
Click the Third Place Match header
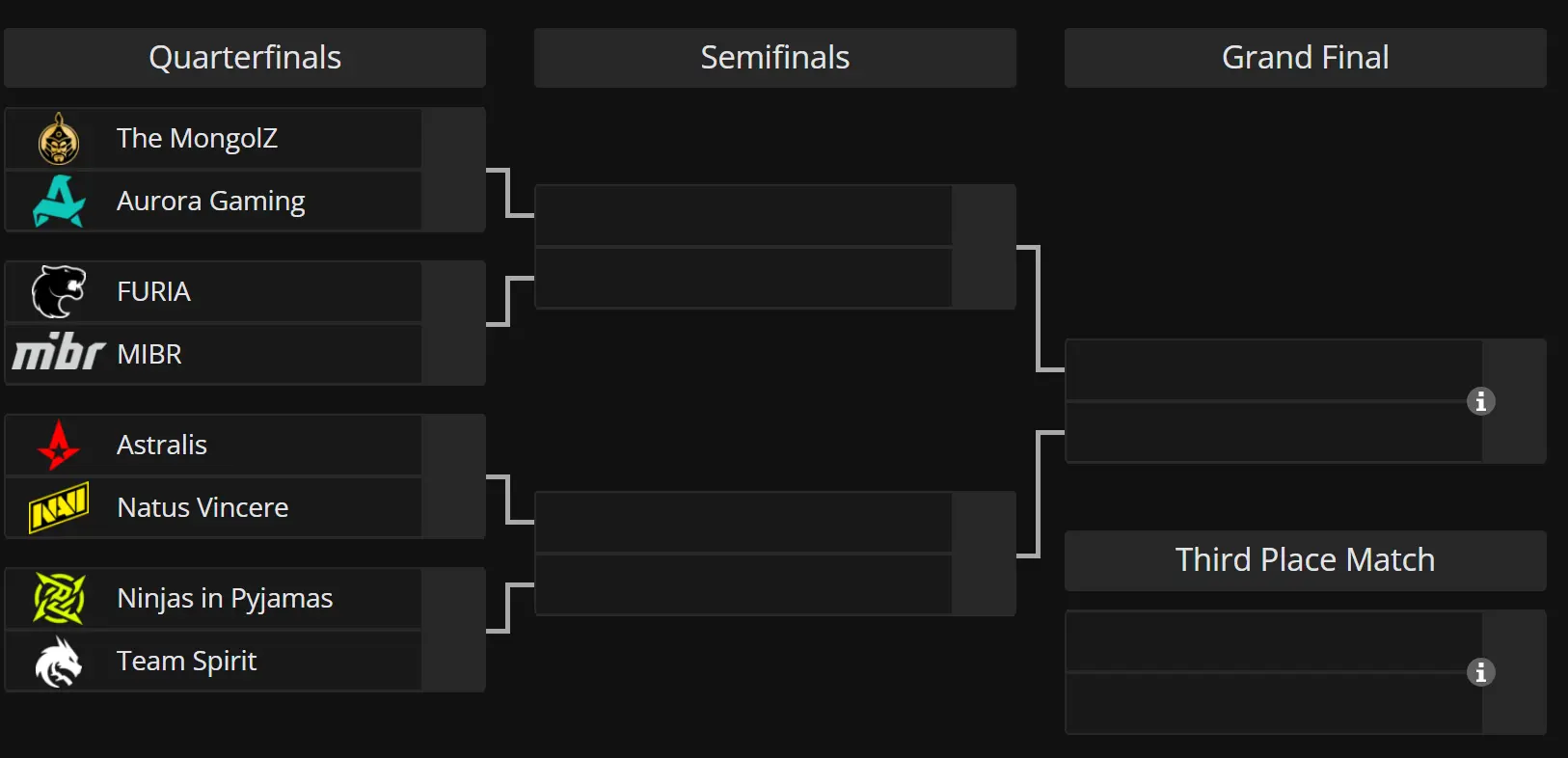pos(1306,560)
